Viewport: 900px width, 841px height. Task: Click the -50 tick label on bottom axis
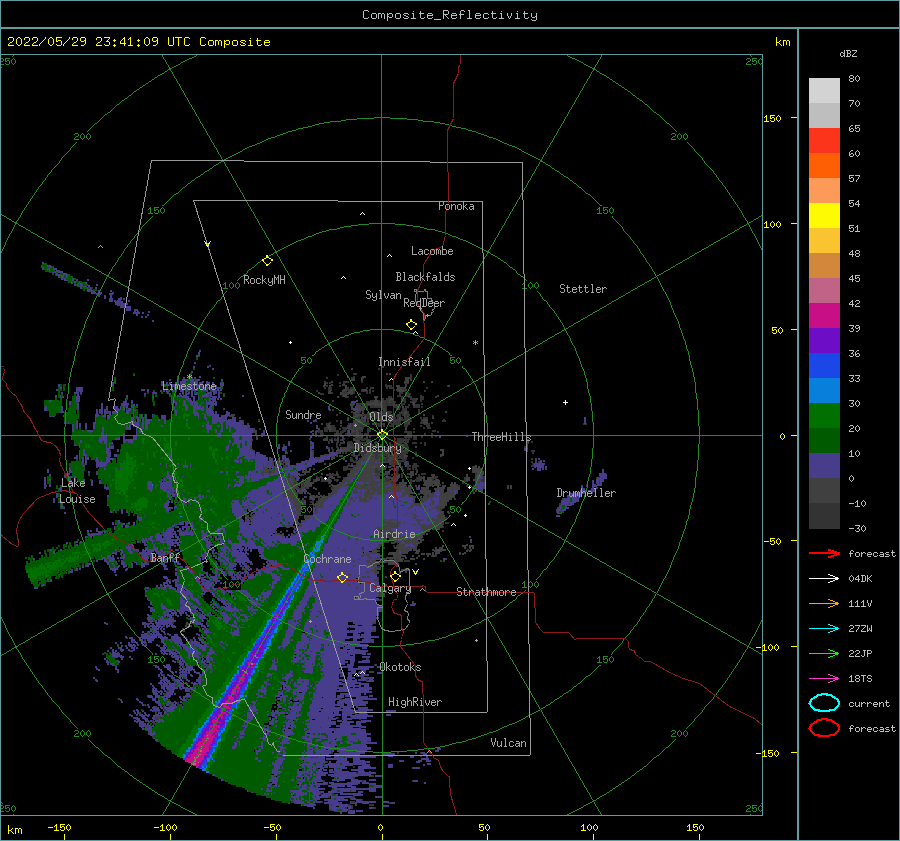coord(272,828)
